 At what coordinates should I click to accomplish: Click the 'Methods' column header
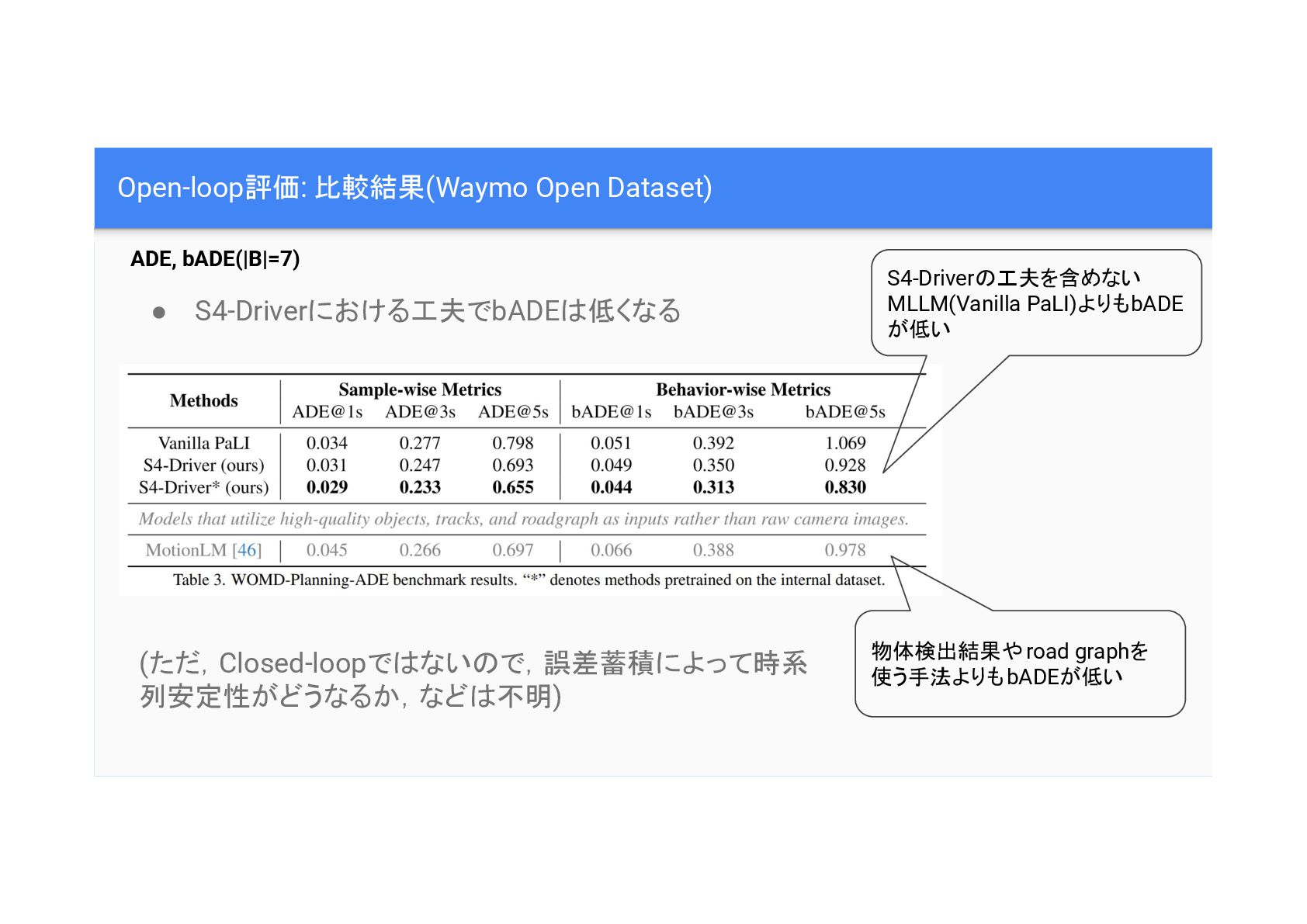click(x=203, y=400)
